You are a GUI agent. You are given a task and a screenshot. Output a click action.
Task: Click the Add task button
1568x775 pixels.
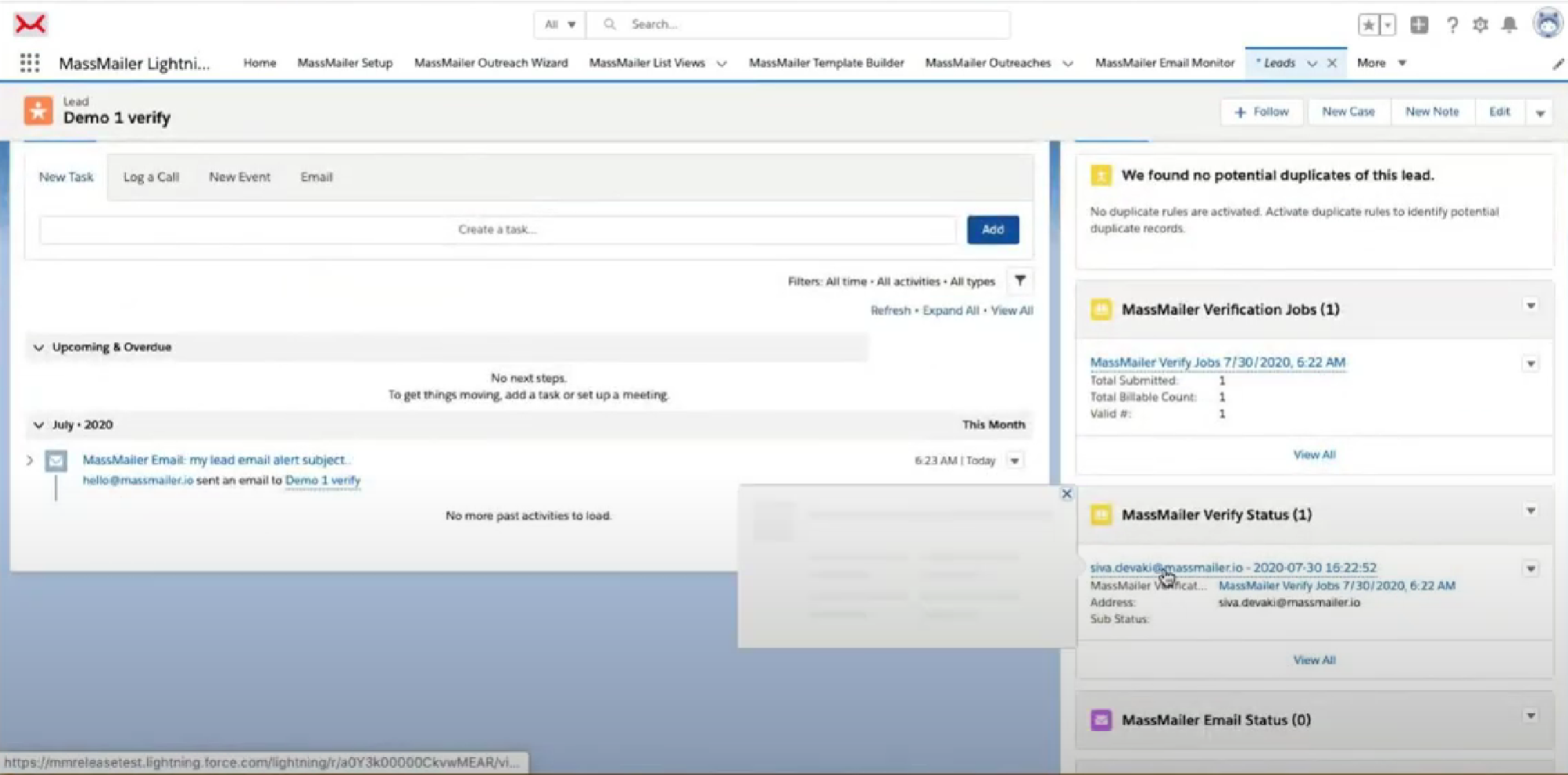click(x=992, y=230)
